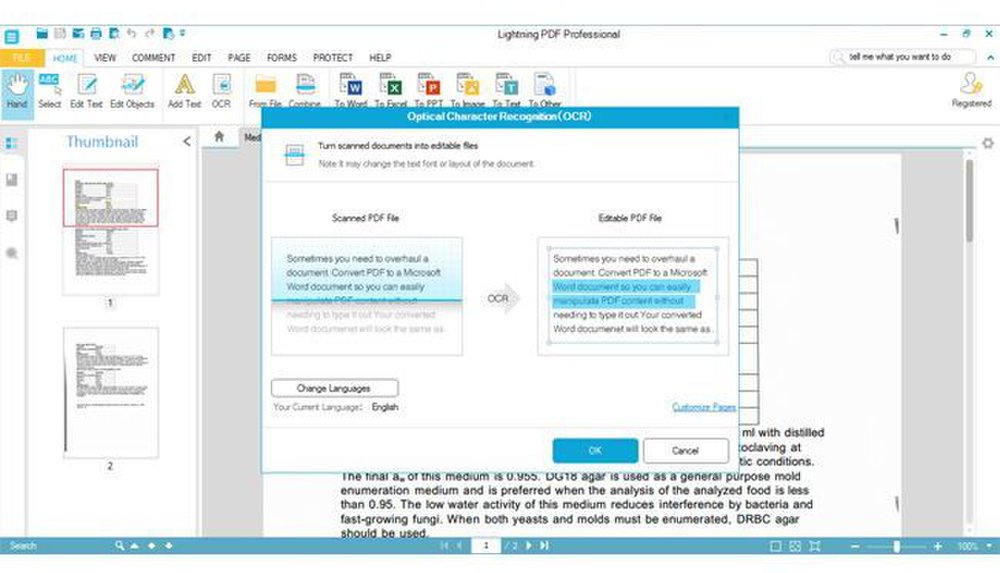Activate the Edit Text tool
Image resolution: width=1000 pixels, height=573 pixels.
[86, 91]
